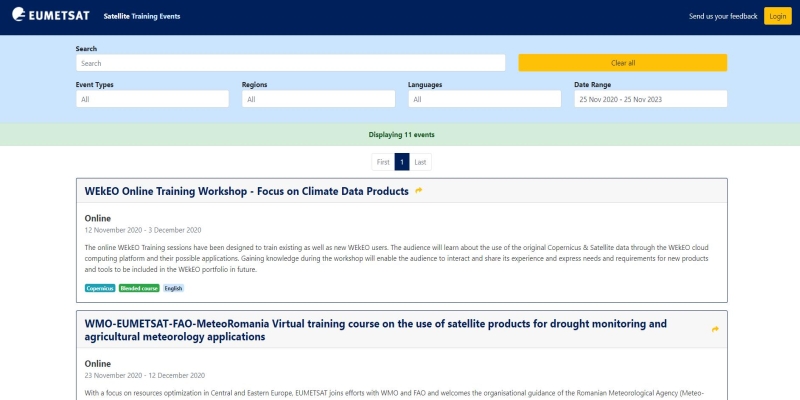Click the Blended course tag
The width and height of the screenshot is (800, 400).
coord(139,288)
